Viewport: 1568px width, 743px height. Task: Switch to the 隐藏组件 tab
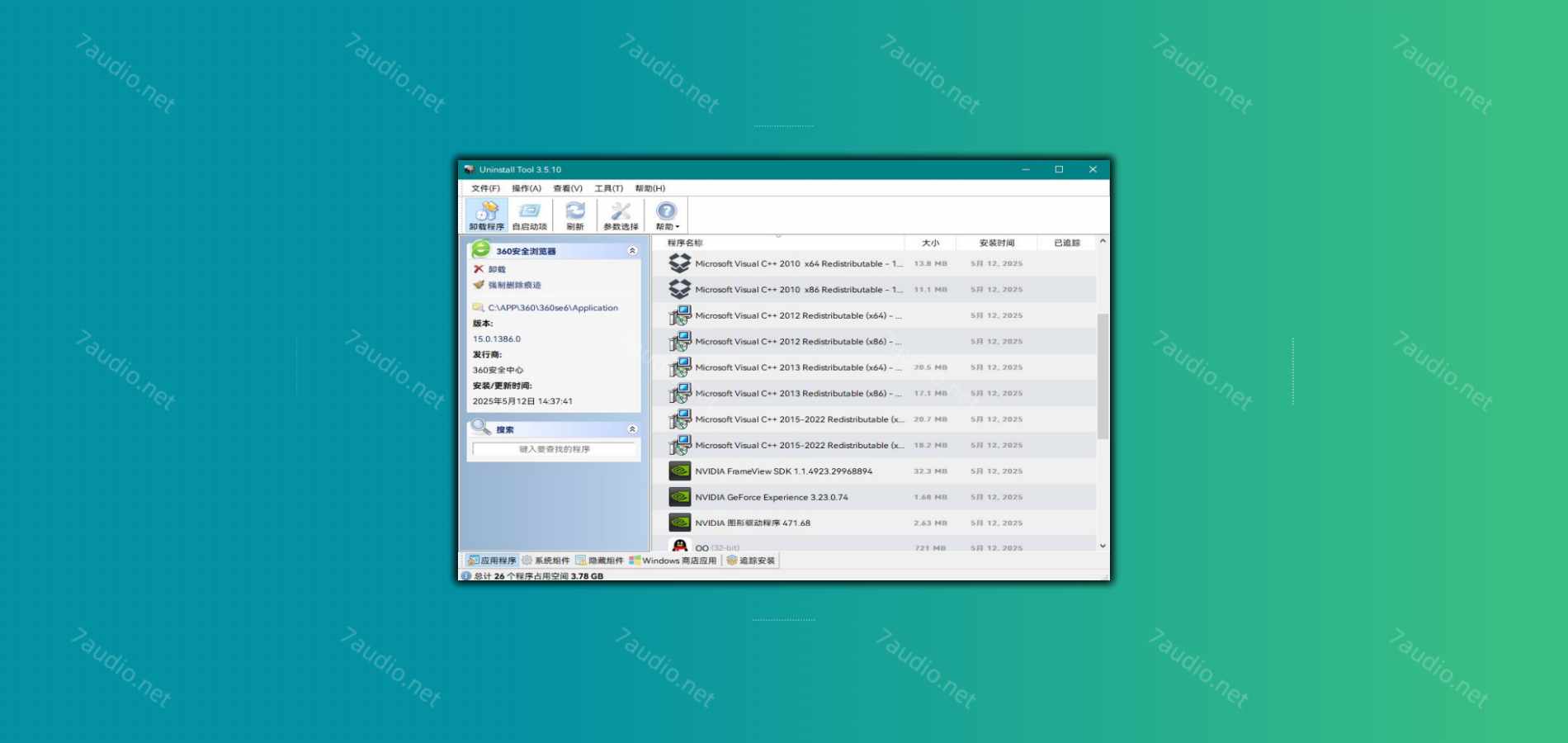(599, 561)
